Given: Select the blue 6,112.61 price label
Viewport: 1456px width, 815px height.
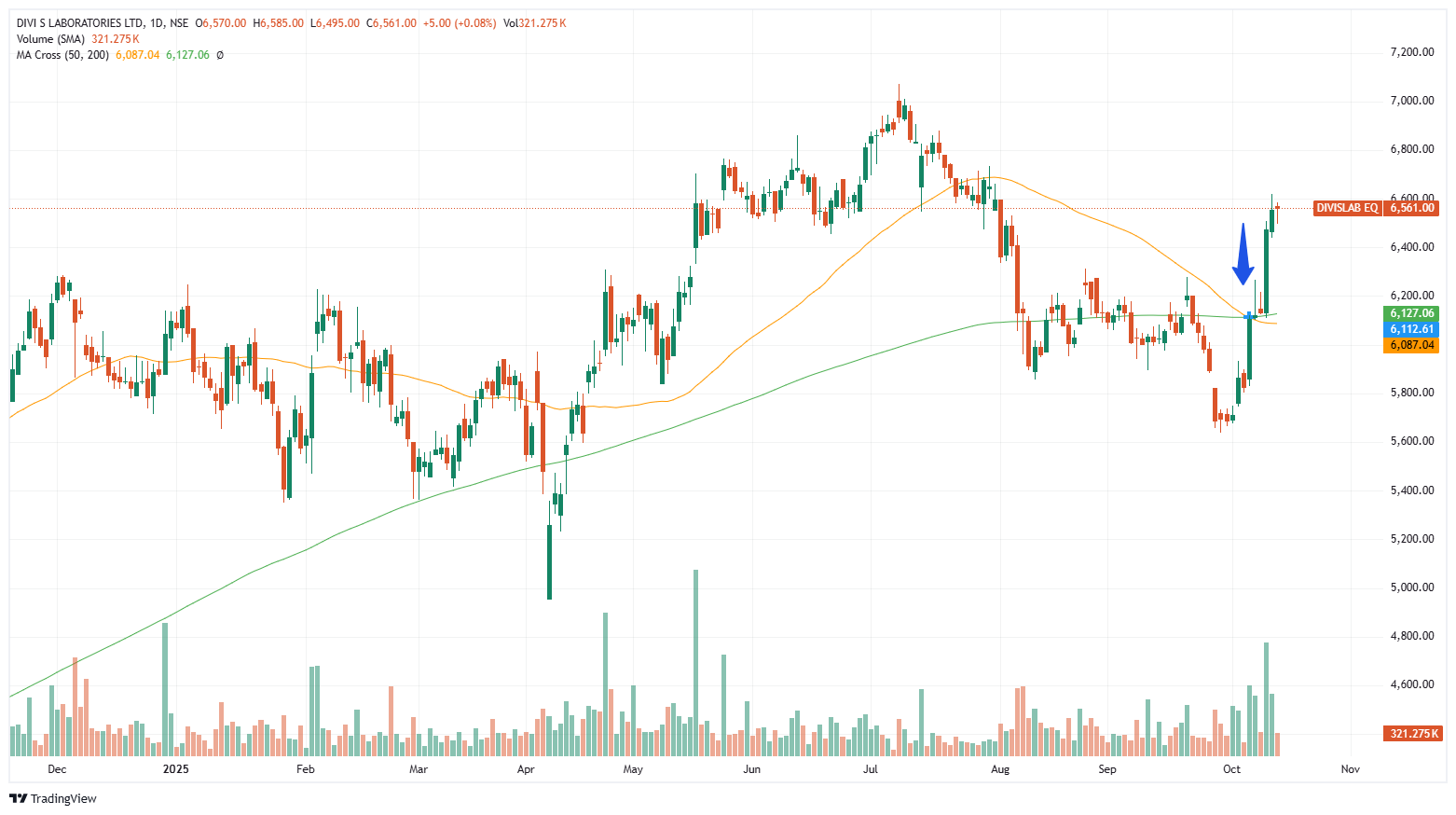Looking at the screenshot, I should point(1412,329).
